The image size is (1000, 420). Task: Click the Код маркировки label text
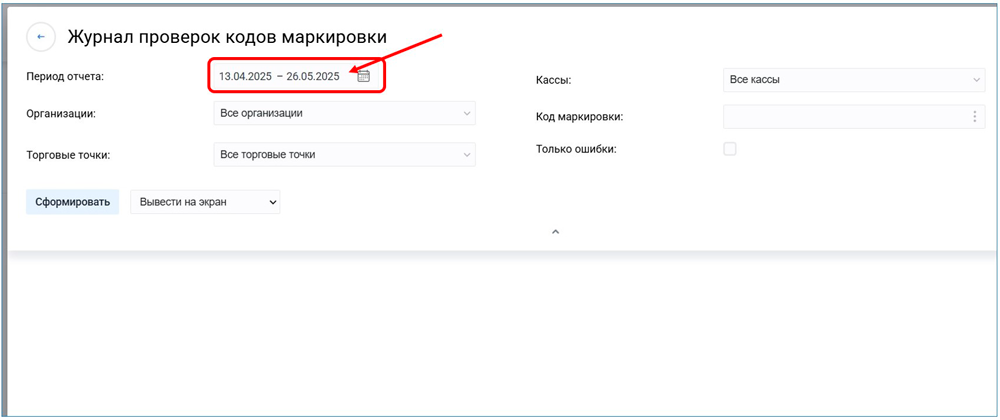pos(579,117)
